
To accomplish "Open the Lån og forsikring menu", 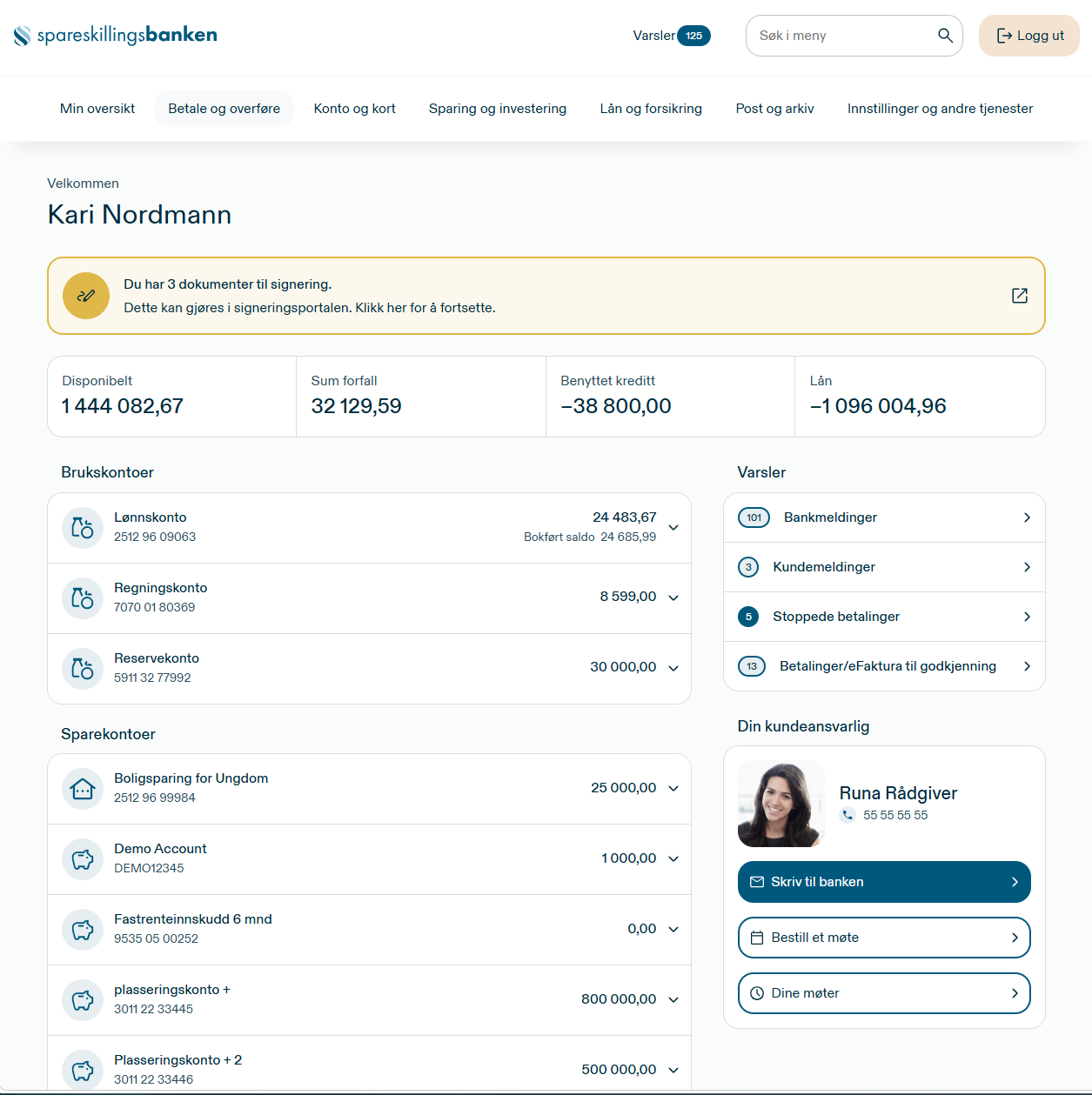I will (x=651, y=109).
